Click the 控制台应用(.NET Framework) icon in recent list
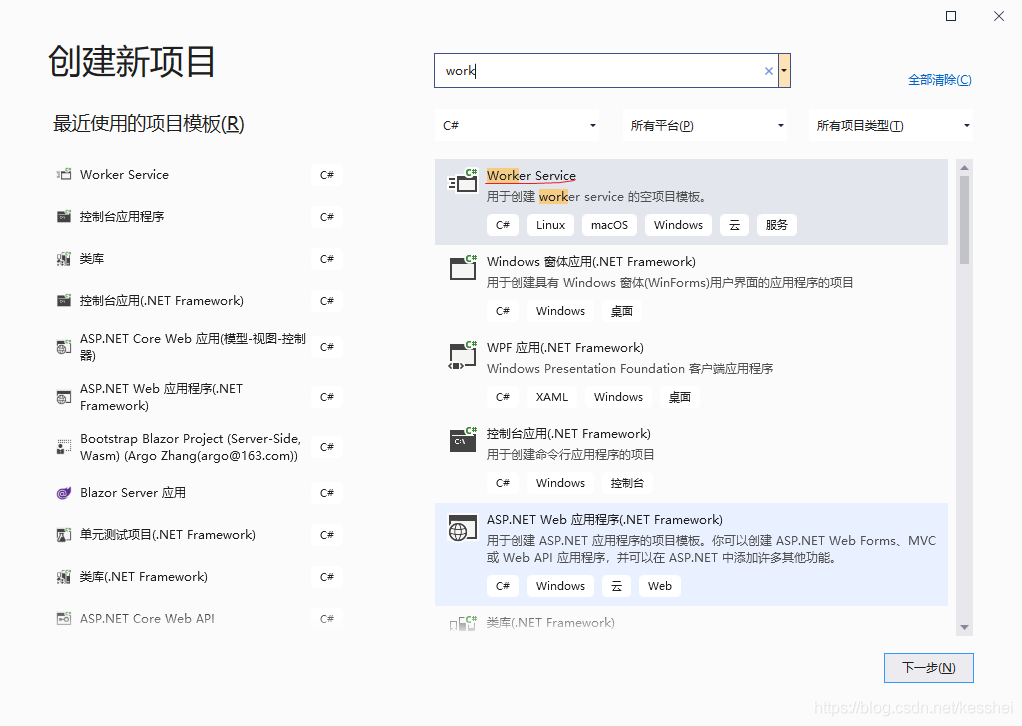The height and width of the screenshot is (726, 1022). click(64, 300)
